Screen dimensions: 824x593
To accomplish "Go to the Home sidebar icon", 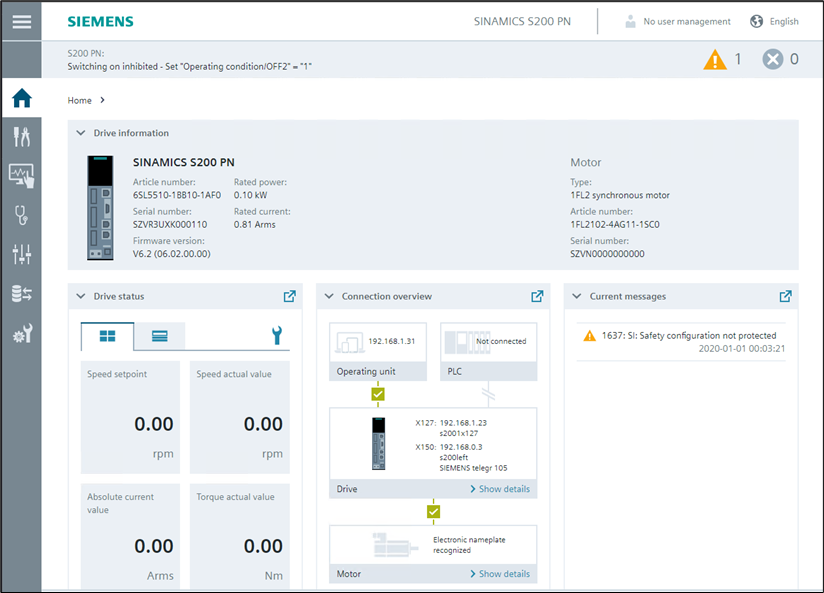I will [x=21, y=98].
